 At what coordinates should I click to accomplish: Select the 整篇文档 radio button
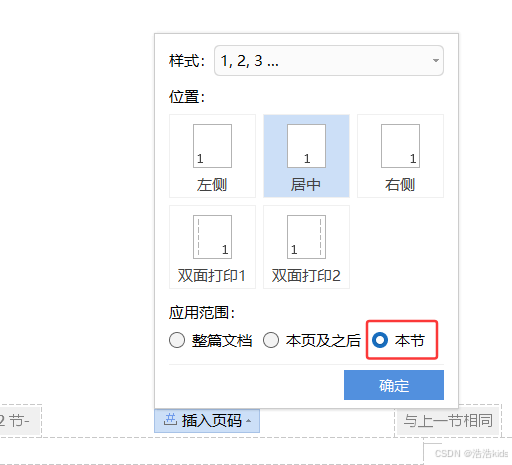pyautogui.click(x=177, y=340)
